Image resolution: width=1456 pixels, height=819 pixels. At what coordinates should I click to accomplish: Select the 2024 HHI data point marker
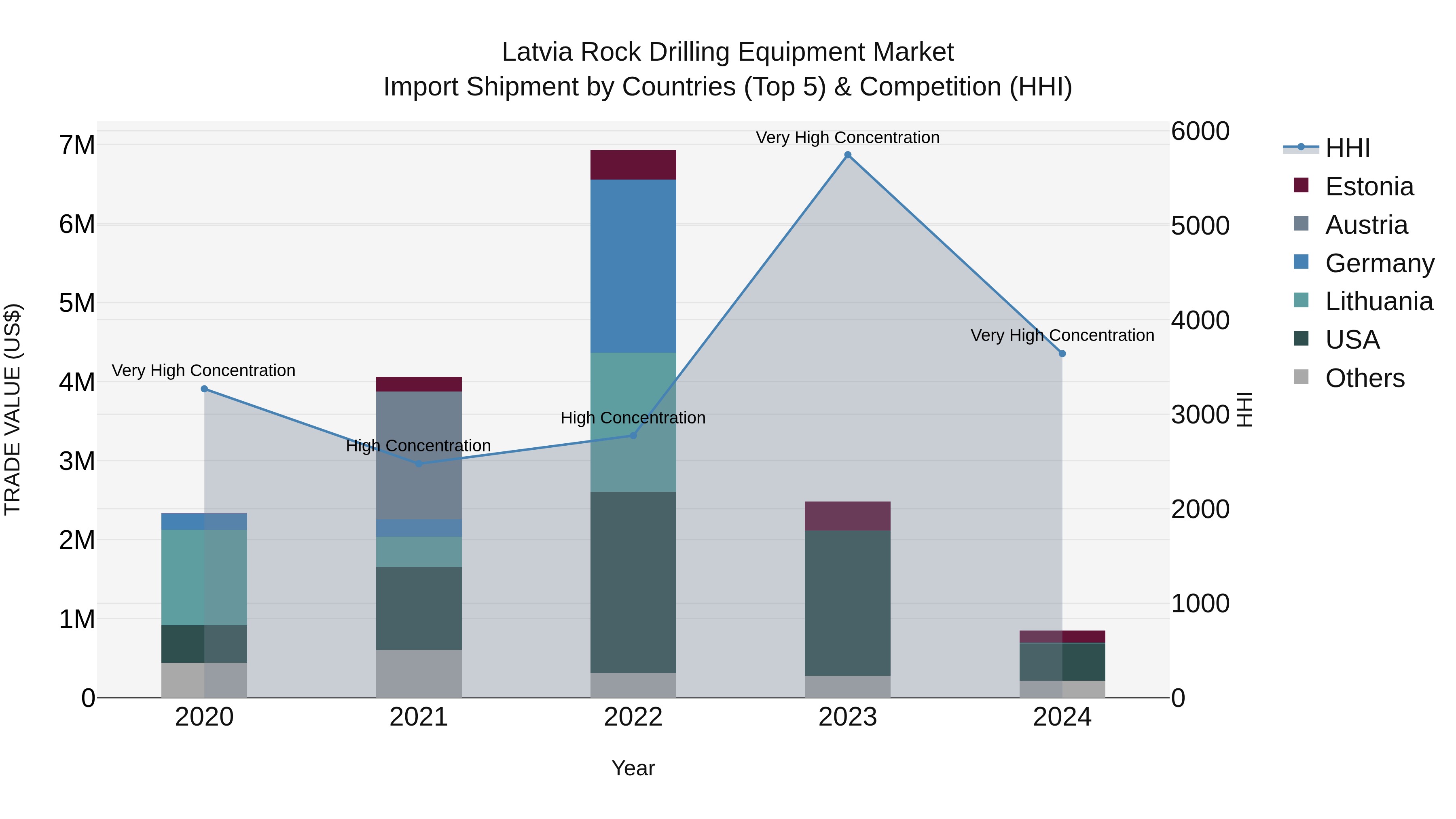coord(1062,354)
